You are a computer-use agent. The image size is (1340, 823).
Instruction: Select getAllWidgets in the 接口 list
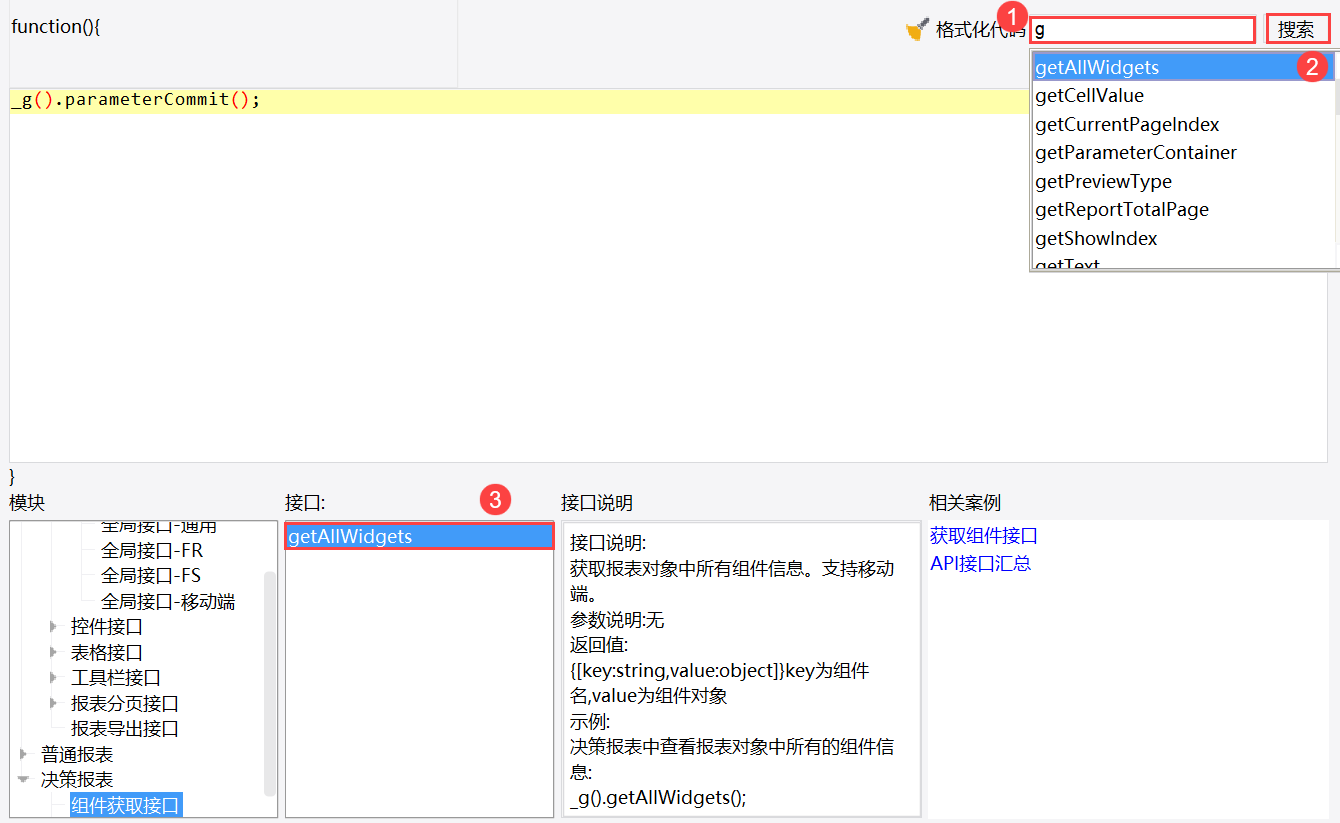tap(419, 537)
